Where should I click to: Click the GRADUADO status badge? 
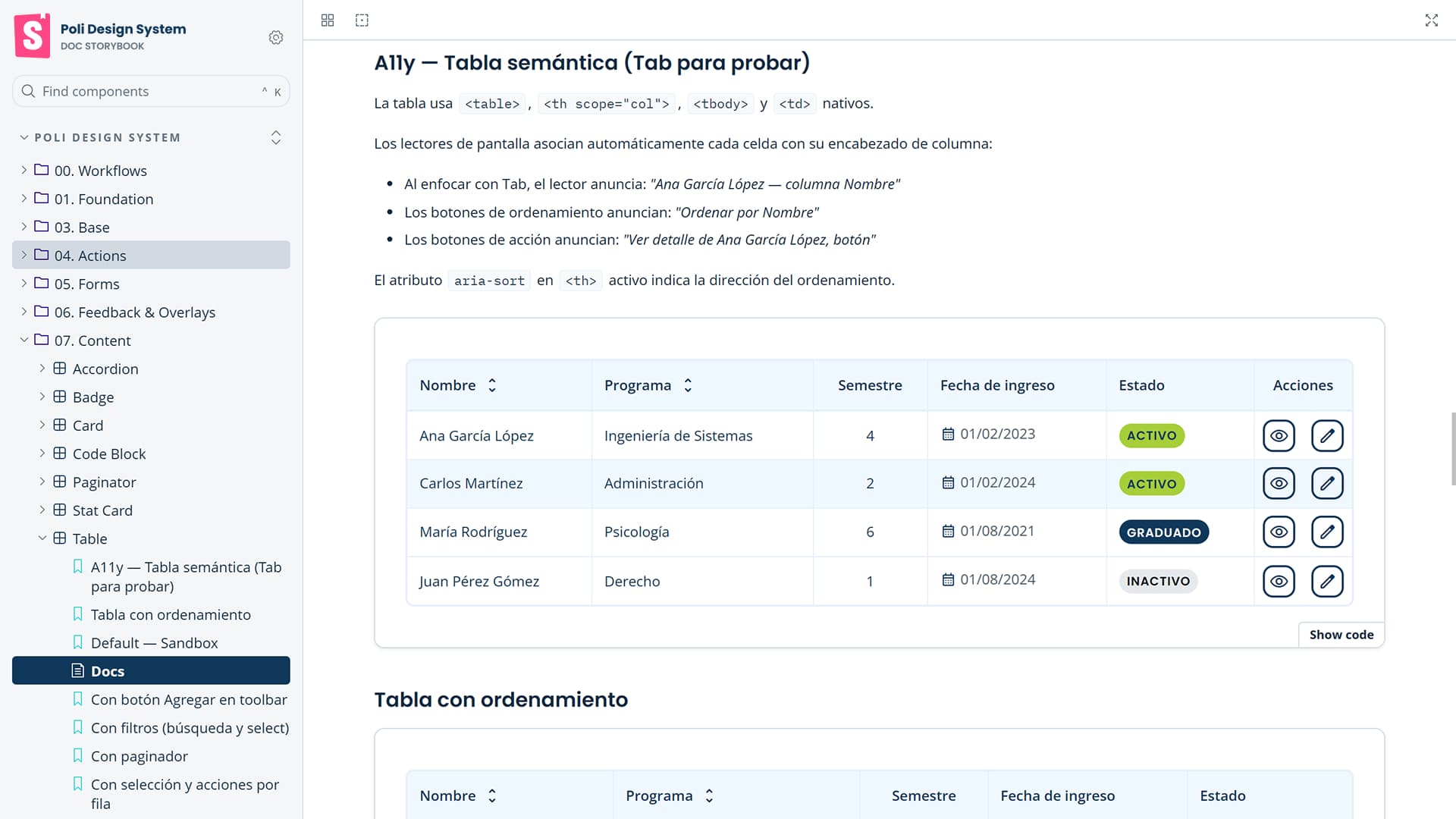[1163, 532]
